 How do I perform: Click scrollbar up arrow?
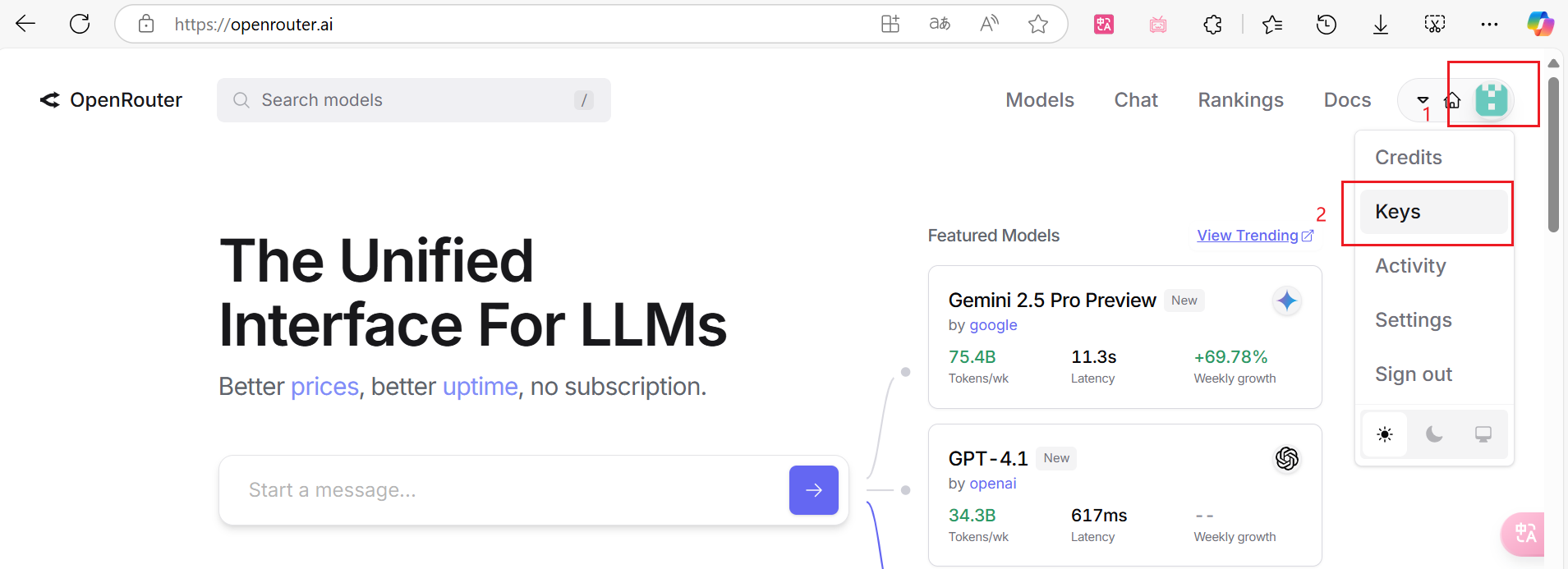click(x=1553, y=63)
